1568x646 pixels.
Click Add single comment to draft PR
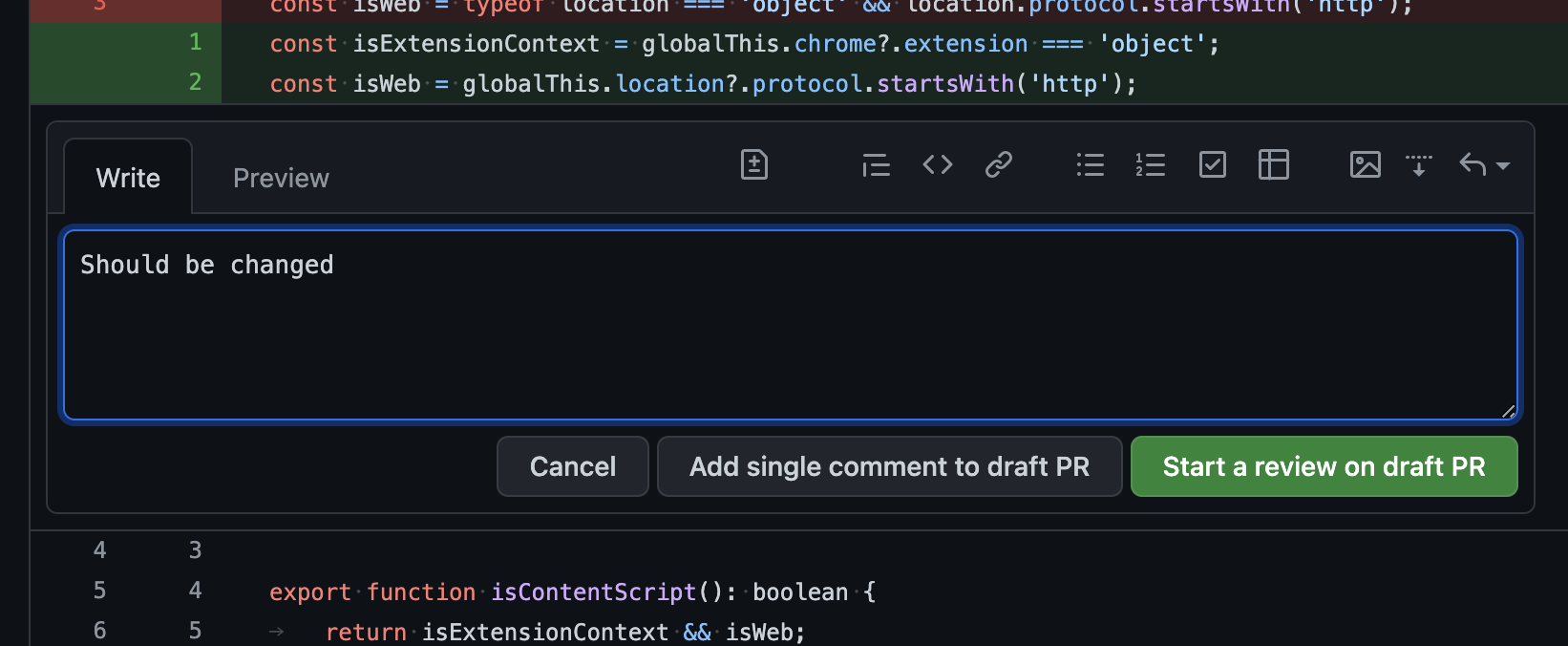(890, 466)
